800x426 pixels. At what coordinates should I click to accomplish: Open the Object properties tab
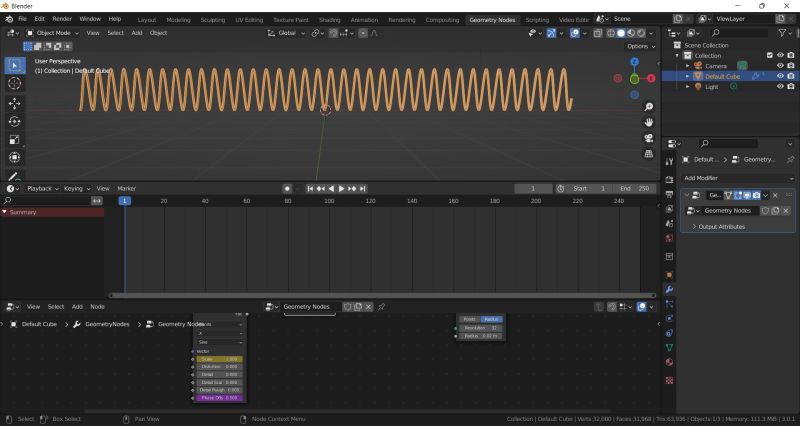[669, 275]
